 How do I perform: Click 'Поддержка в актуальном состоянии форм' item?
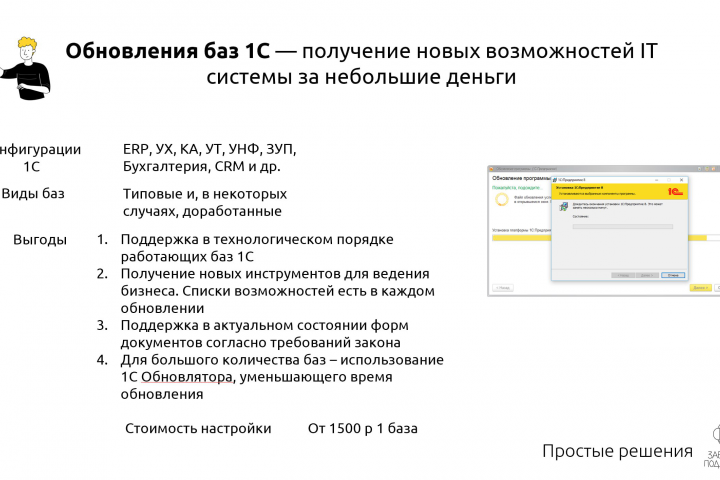264,325
